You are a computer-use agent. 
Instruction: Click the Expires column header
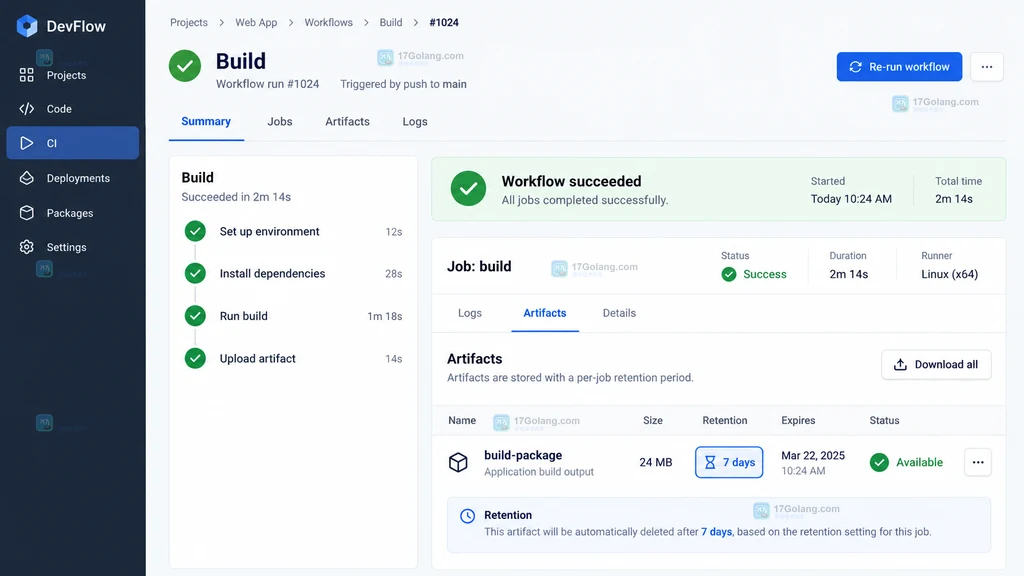[798, 421]
